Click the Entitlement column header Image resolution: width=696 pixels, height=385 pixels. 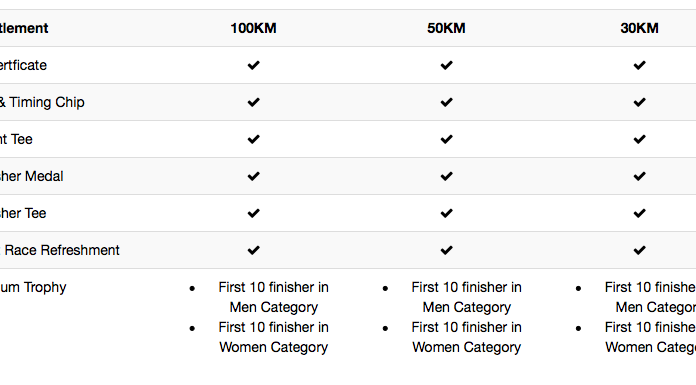pyautogui.click(x=24, y=28)
